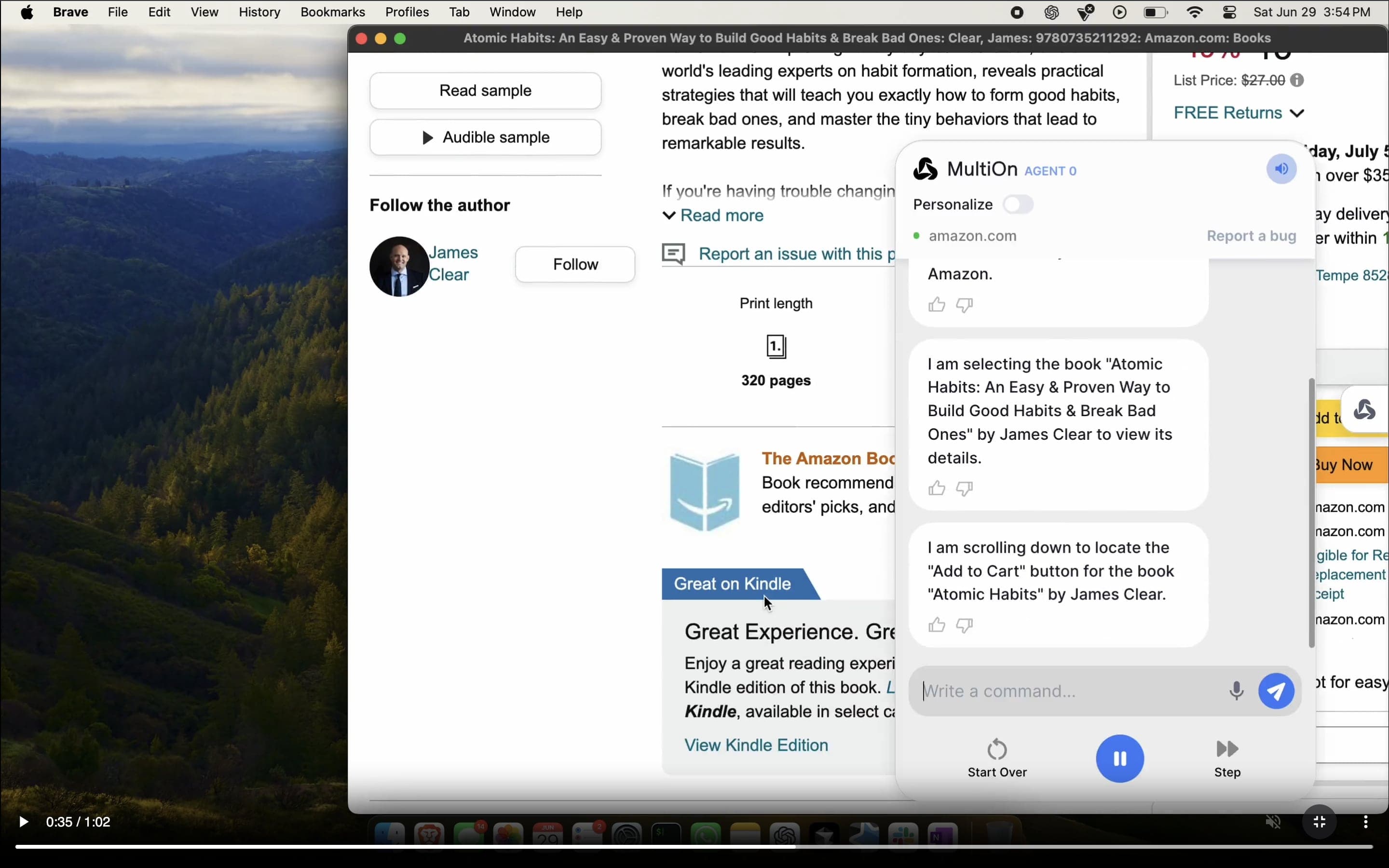Click the Start Over refresh icon

point(997,749)
